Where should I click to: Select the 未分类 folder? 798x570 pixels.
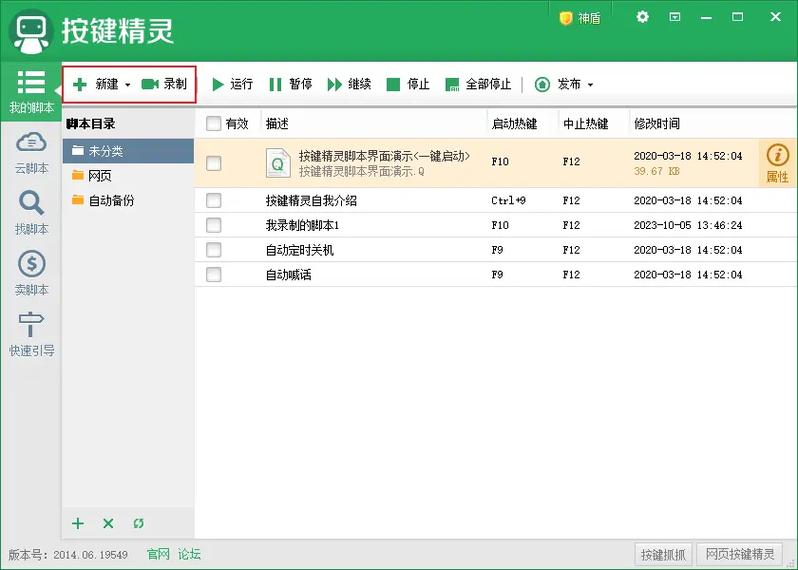(x=128, y=151)
